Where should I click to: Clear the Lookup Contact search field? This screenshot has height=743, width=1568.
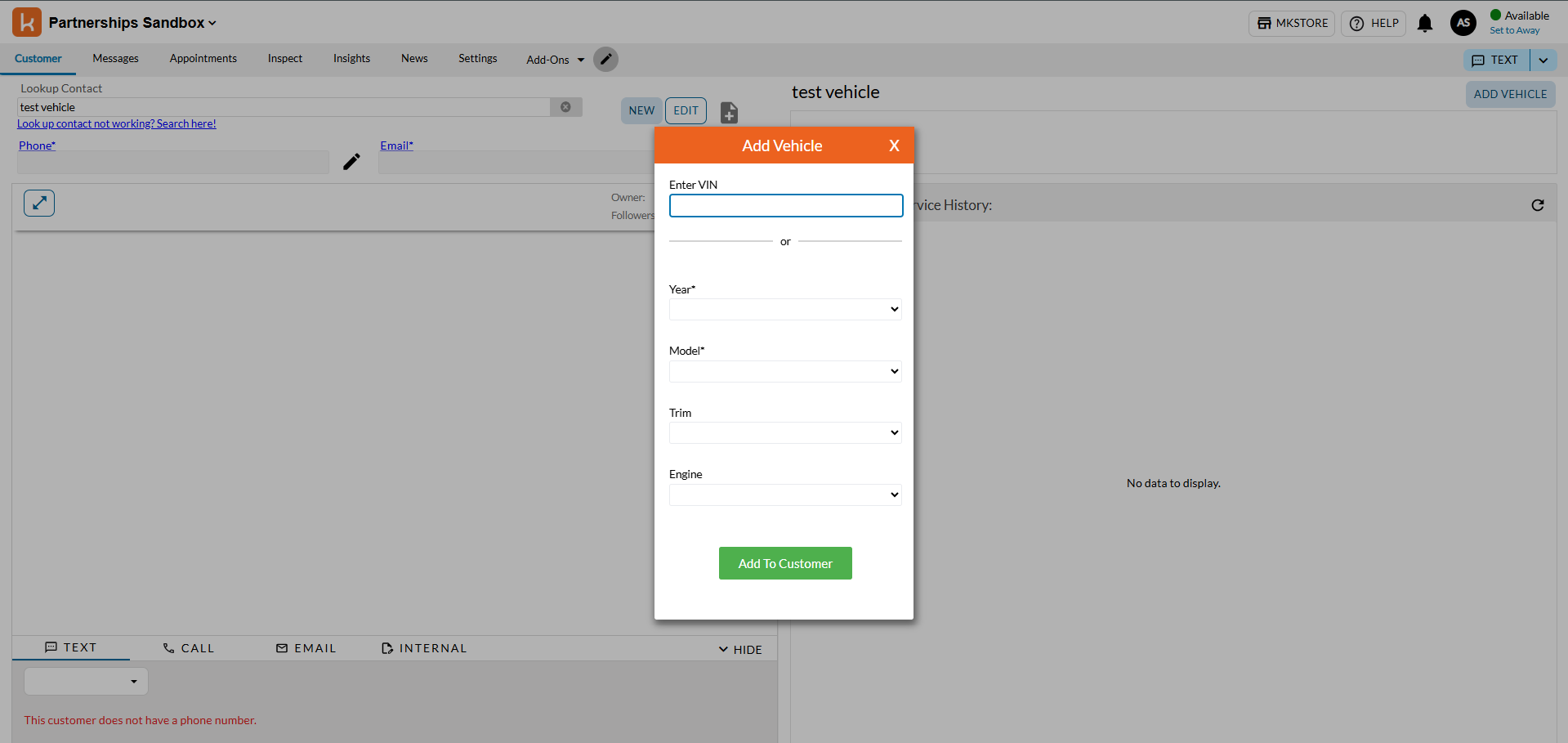(565, 107)
